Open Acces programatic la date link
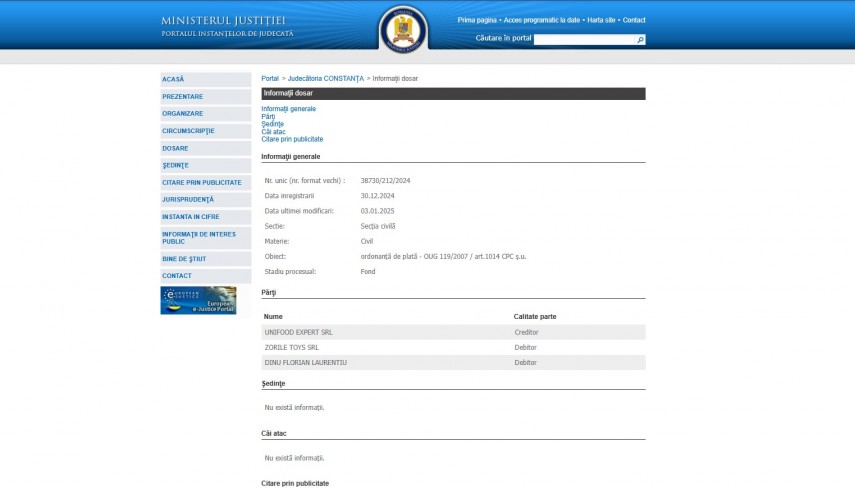This screenshot has width=855, height=488. tap(542, 20)
